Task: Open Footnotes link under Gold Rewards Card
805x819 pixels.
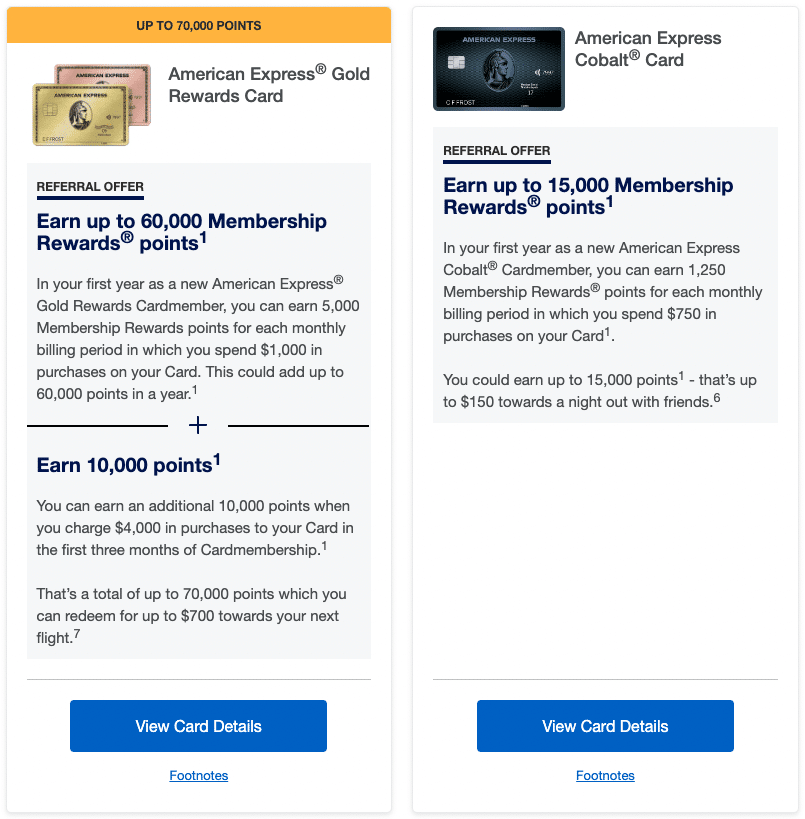Action: point(198,776)
